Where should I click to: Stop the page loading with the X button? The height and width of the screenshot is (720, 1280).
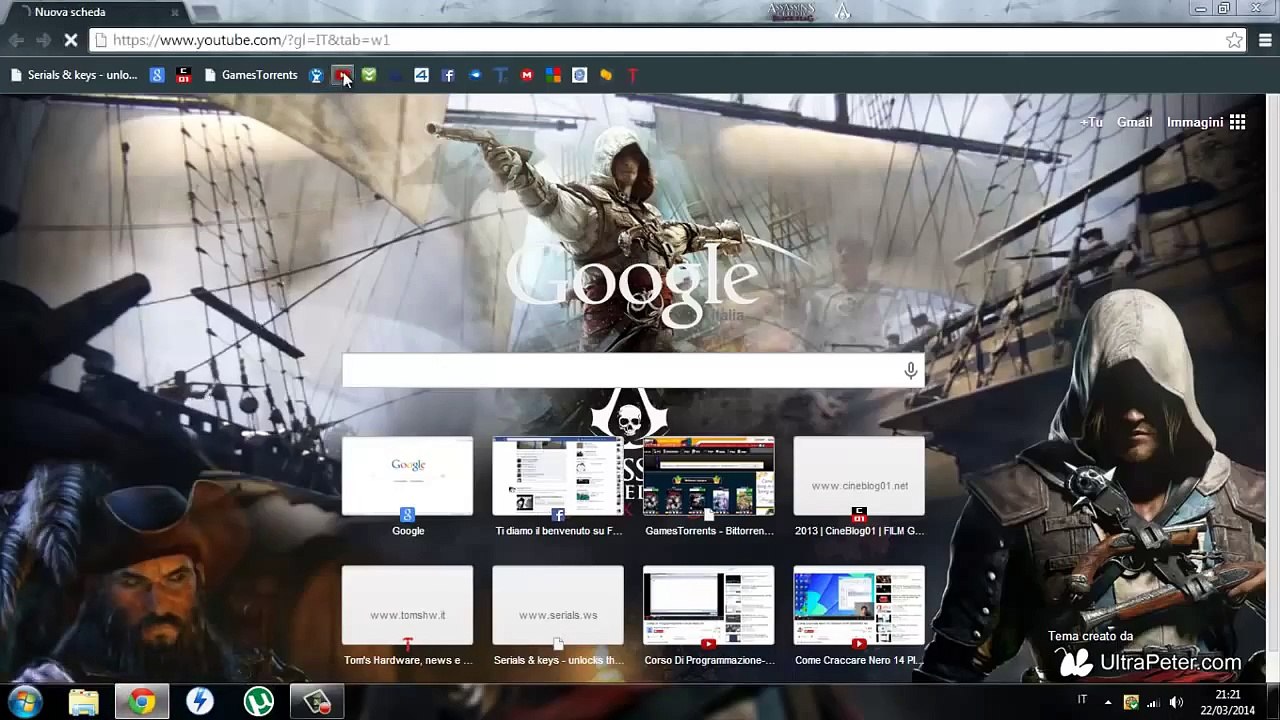[x=71, y=40]
